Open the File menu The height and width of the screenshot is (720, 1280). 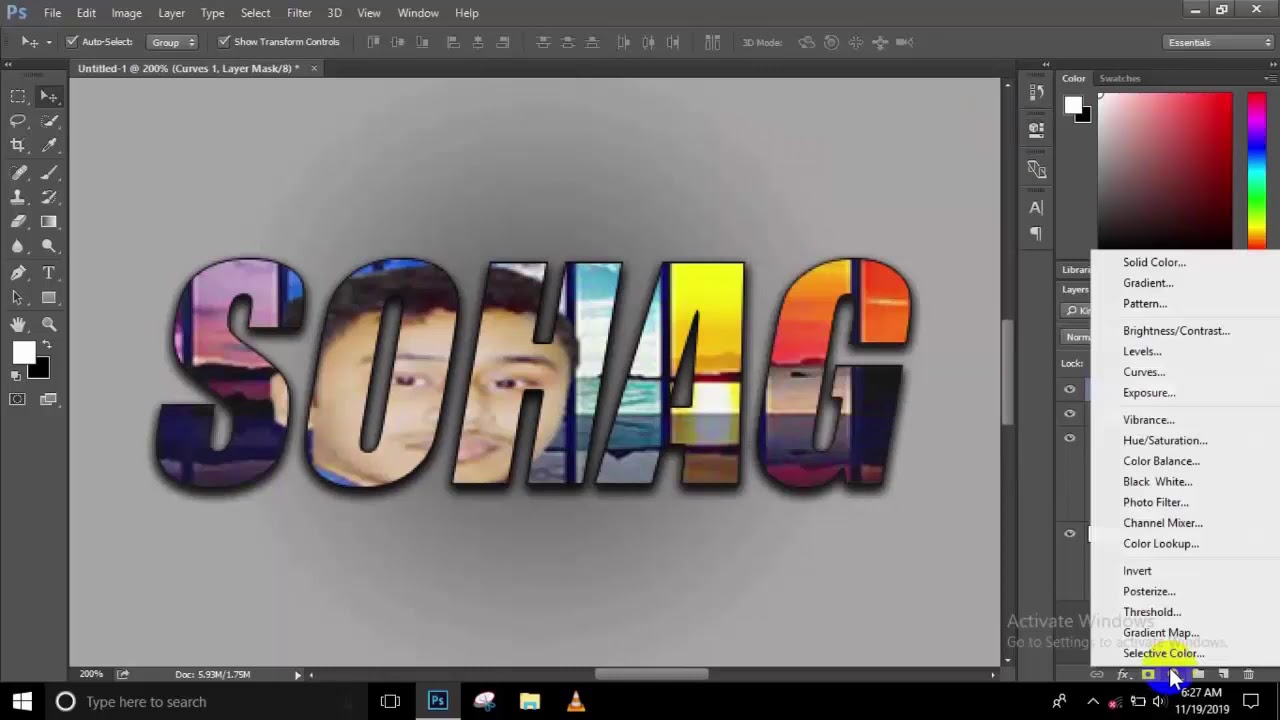pos(52,13)
